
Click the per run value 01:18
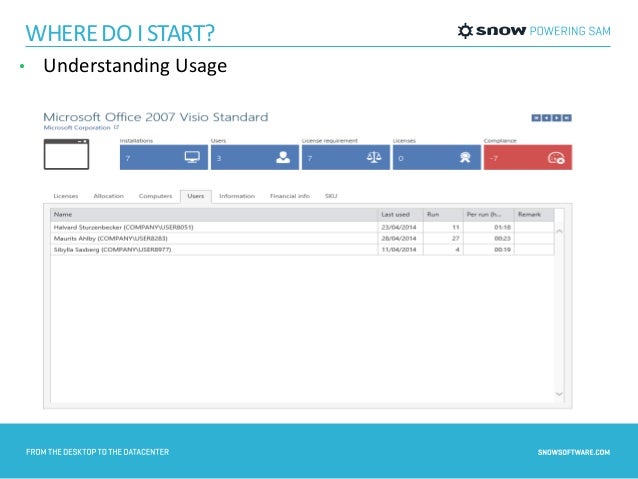(503, 227)
